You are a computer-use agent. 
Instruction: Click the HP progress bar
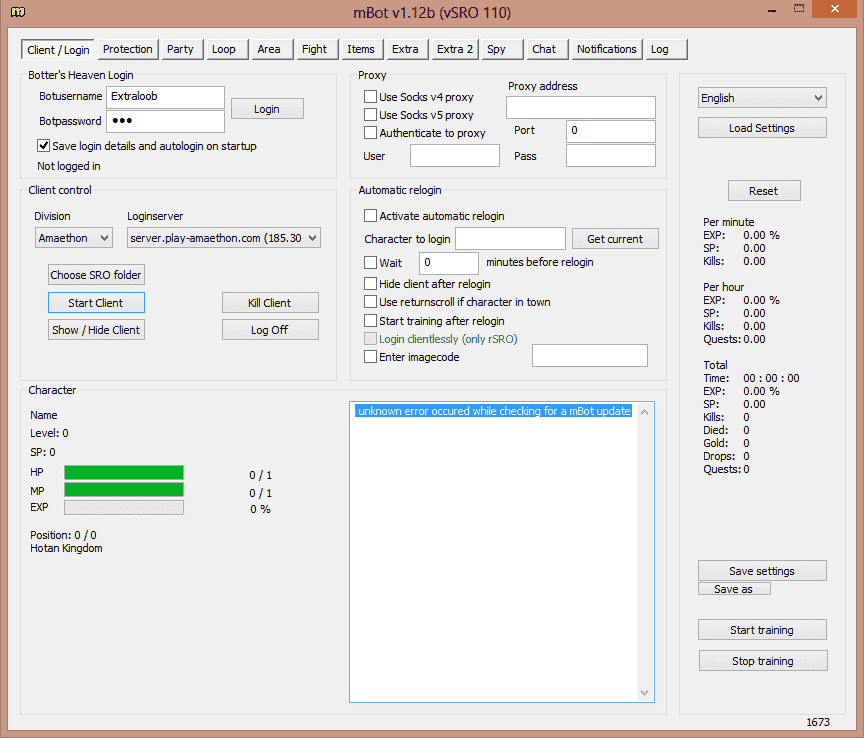[124, 472]
